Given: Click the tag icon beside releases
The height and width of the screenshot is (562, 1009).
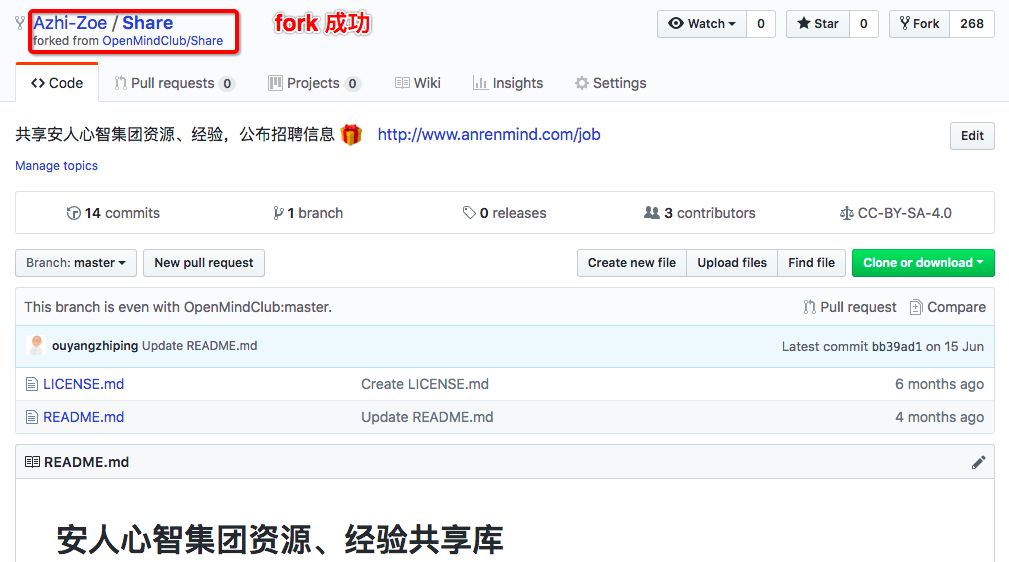Looking at the screenshot, I should point(469,212).
